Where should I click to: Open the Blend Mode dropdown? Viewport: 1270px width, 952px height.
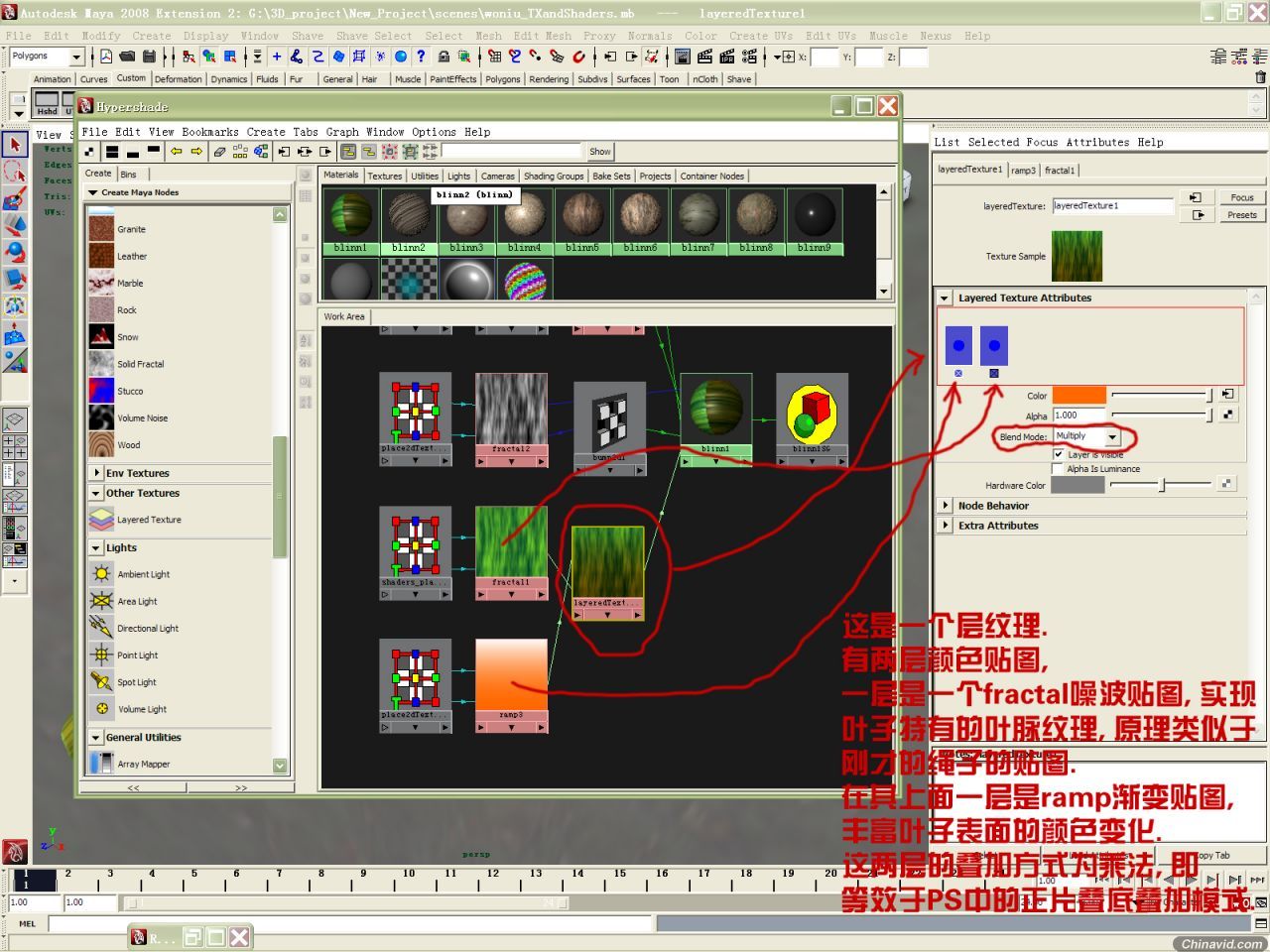(x=1112, y=436)
